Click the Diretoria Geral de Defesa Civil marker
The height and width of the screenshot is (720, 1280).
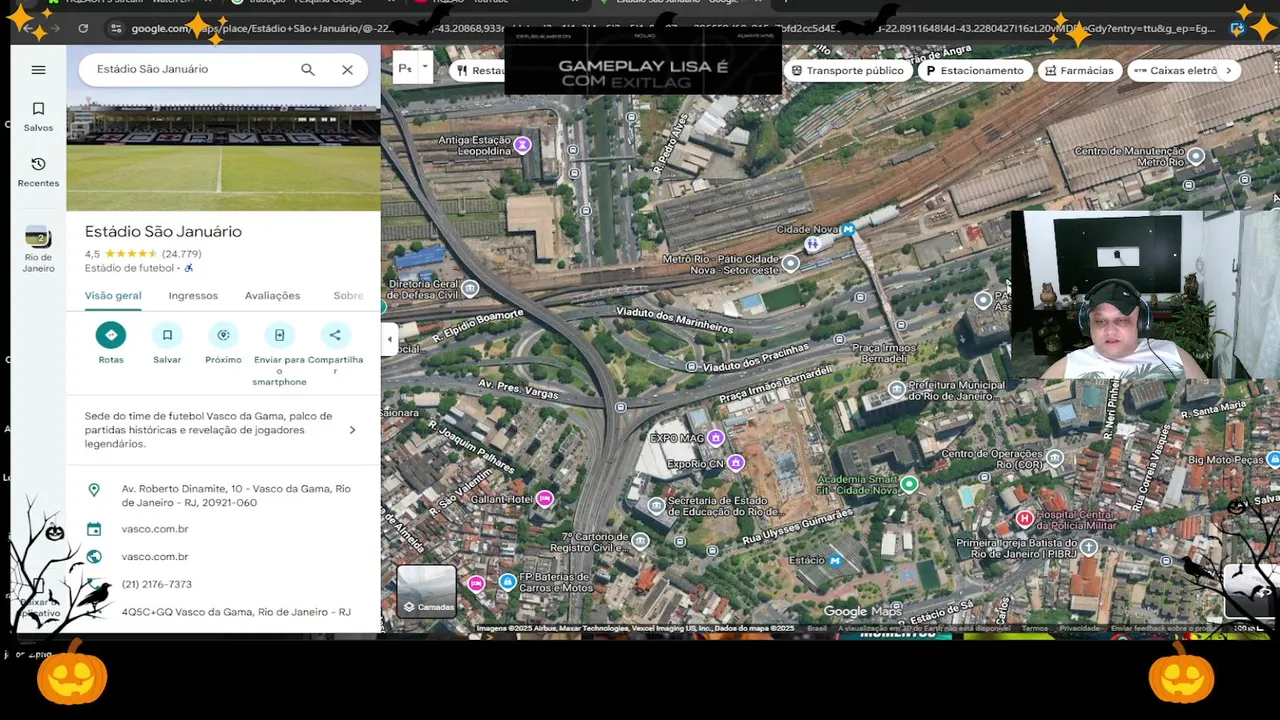pyautogui.click(x=470, y=289)
